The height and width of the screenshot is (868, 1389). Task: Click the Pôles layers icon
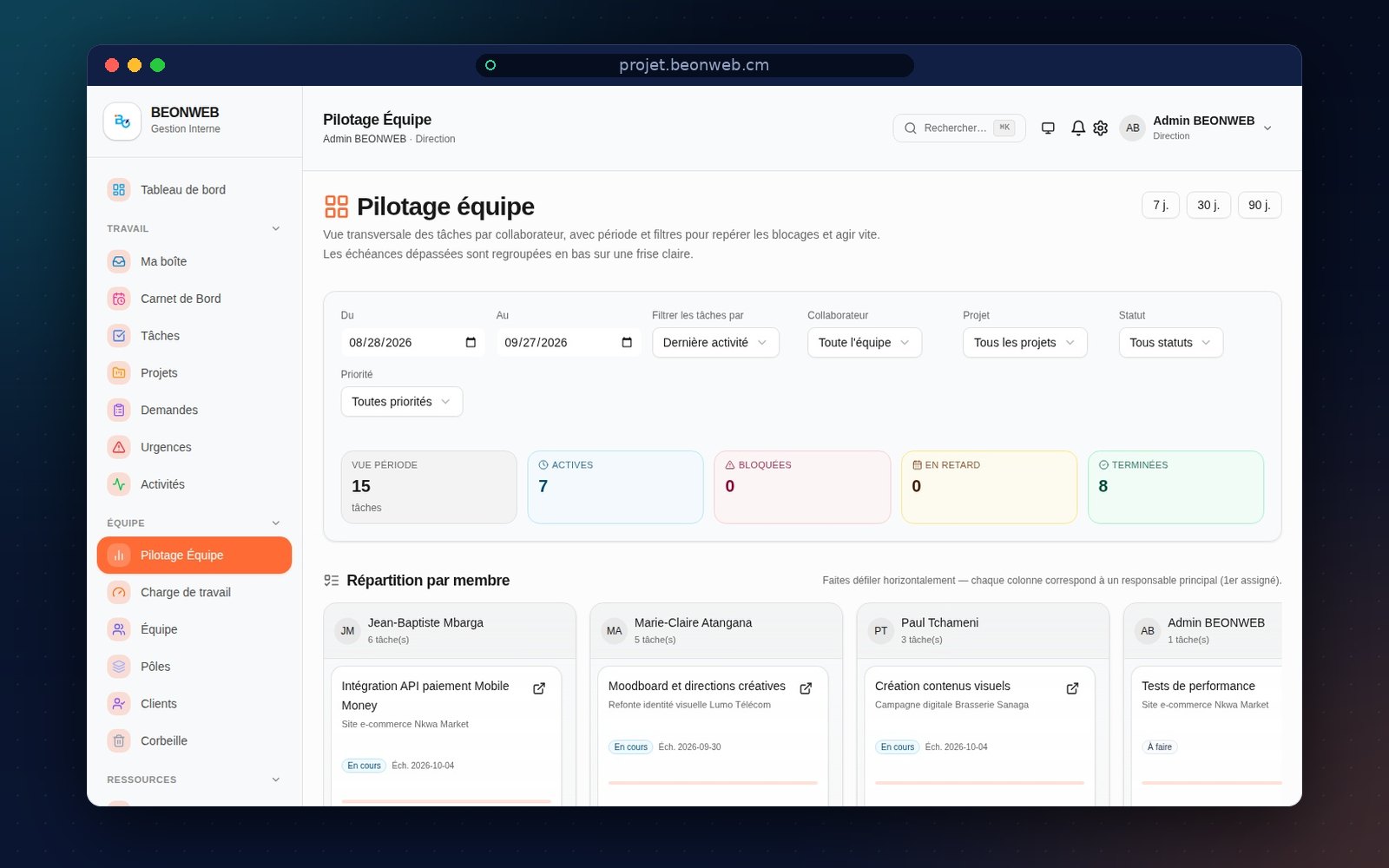119,667
